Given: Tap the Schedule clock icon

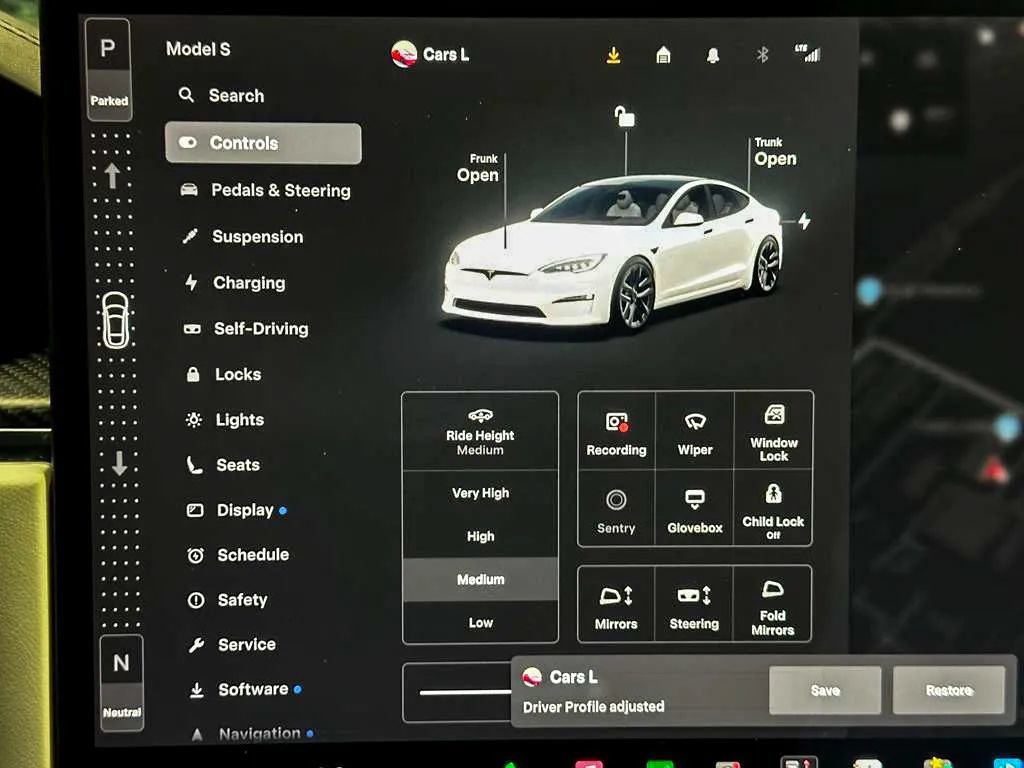Looking at the screenshot, I should pyautogui.click(x=195, y=555).
